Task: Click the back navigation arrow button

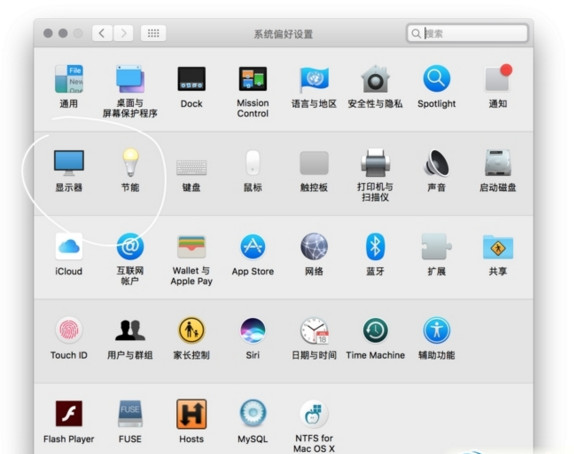Action: 102,33
